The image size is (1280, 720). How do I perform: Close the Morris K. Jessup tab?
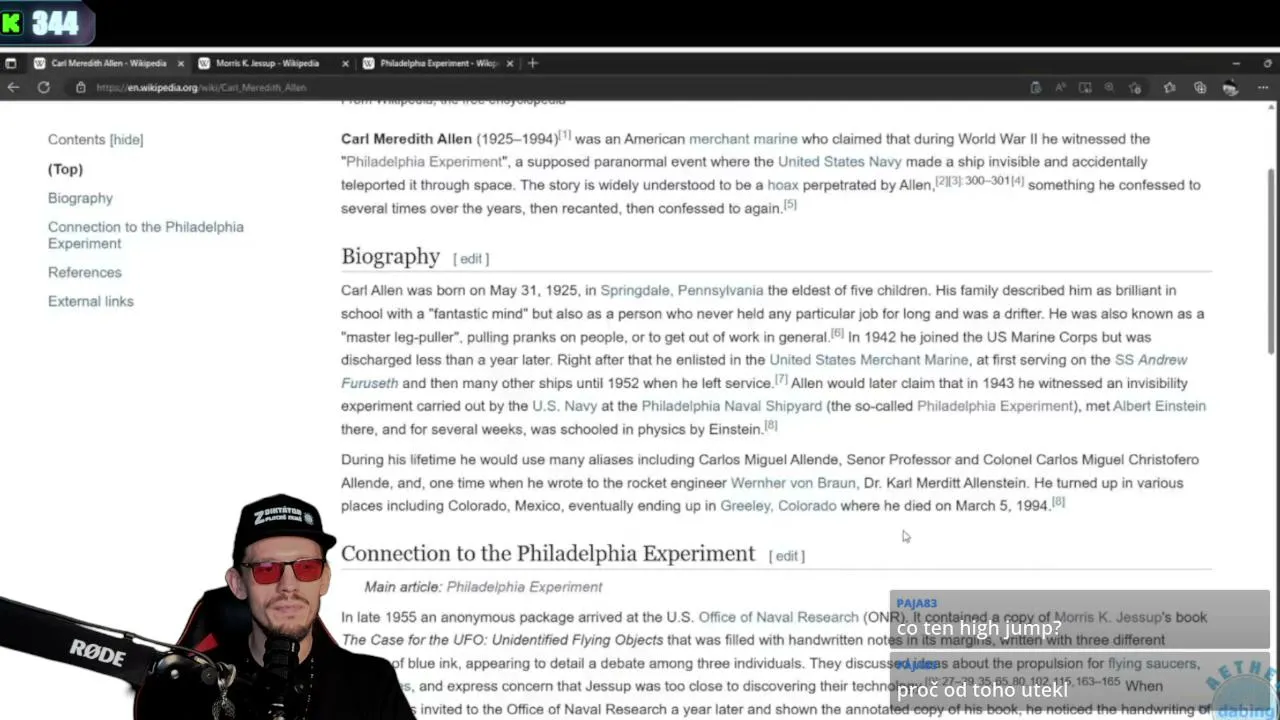pos(345,63)
